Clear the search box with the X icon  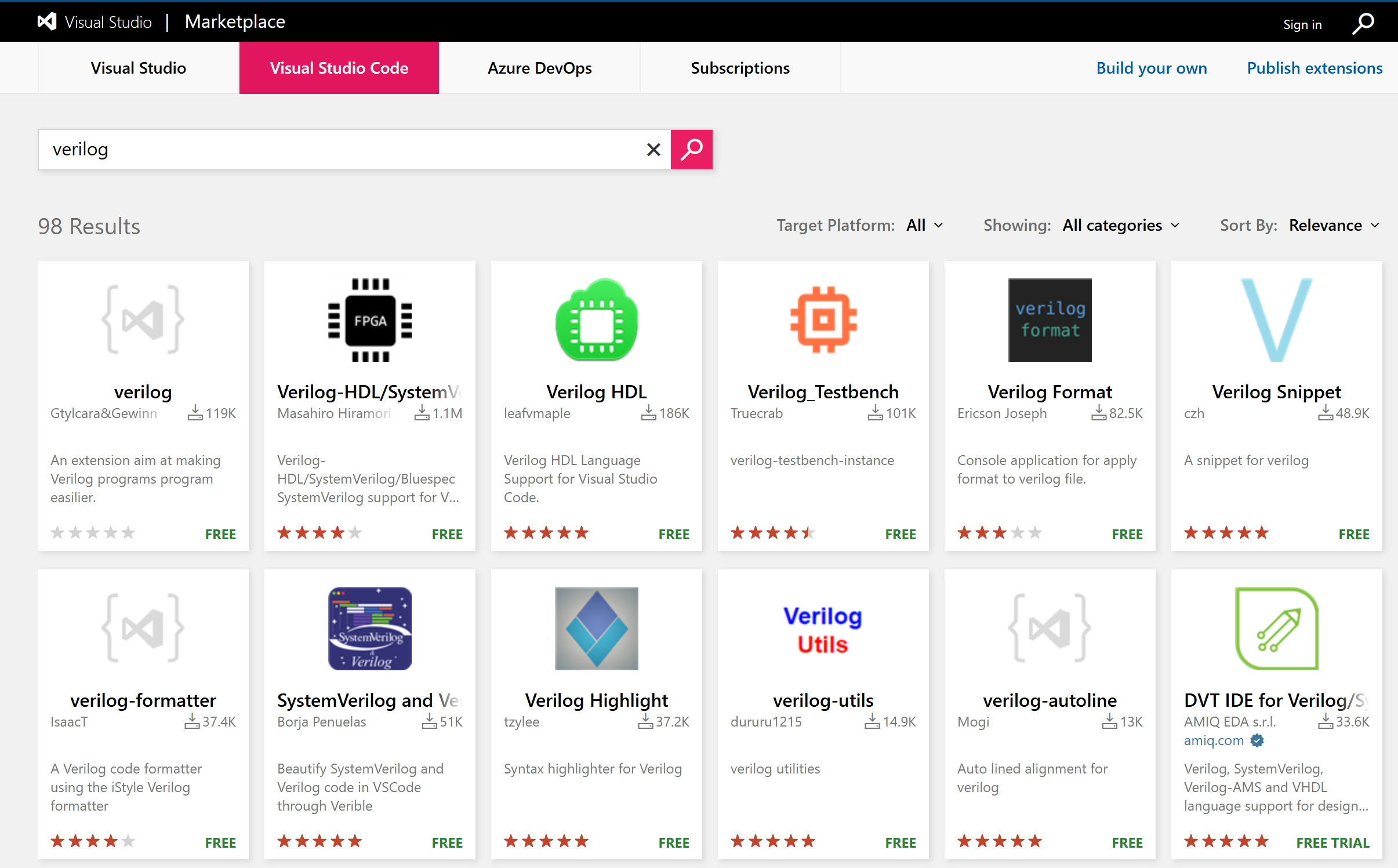[653, 149]
